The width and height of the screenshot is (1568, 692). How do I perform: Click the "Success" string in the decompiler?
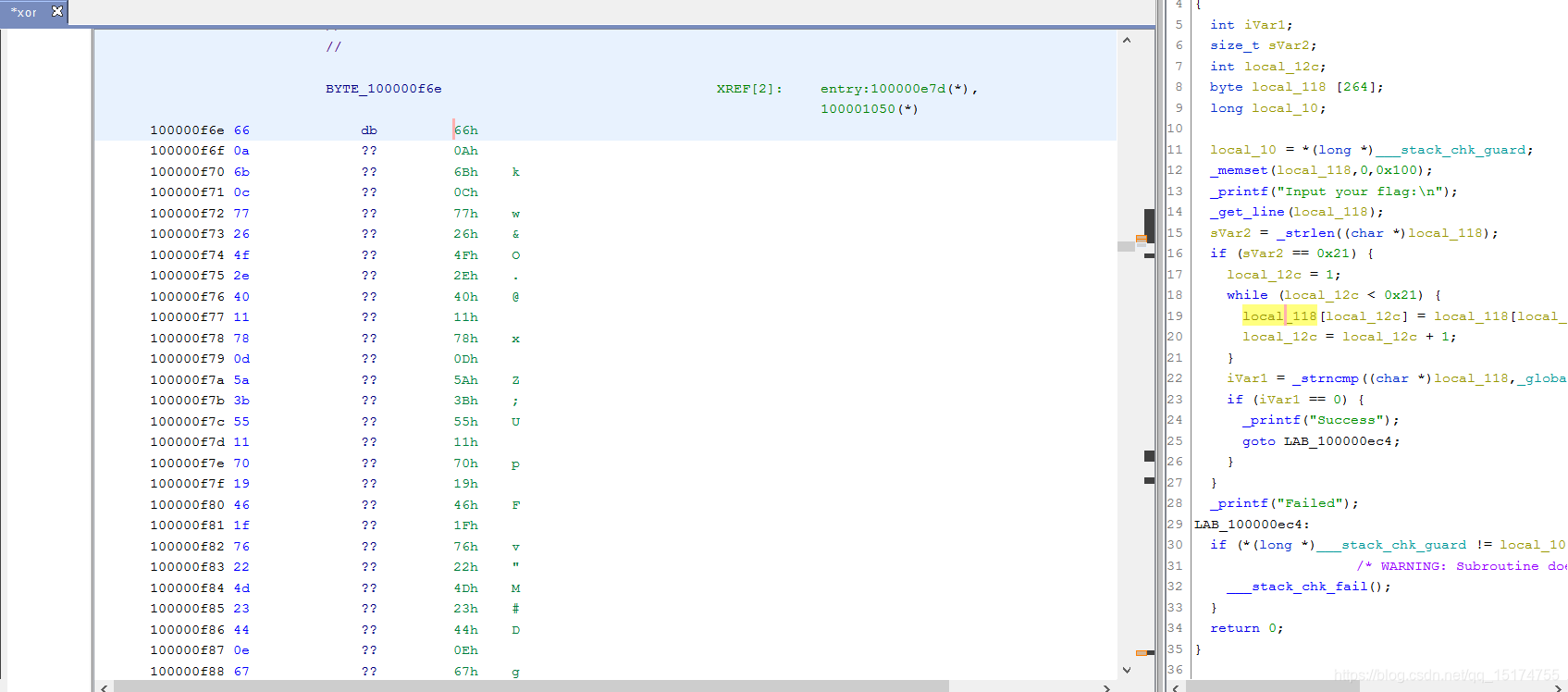(x=1346, y=420)
